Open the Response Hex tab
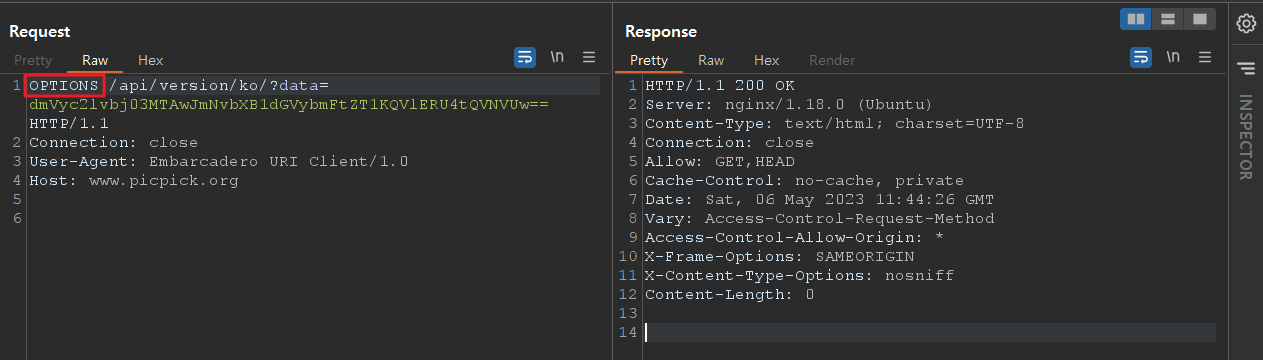Screen dimensions: 1263x360 (x=766, y=60)
